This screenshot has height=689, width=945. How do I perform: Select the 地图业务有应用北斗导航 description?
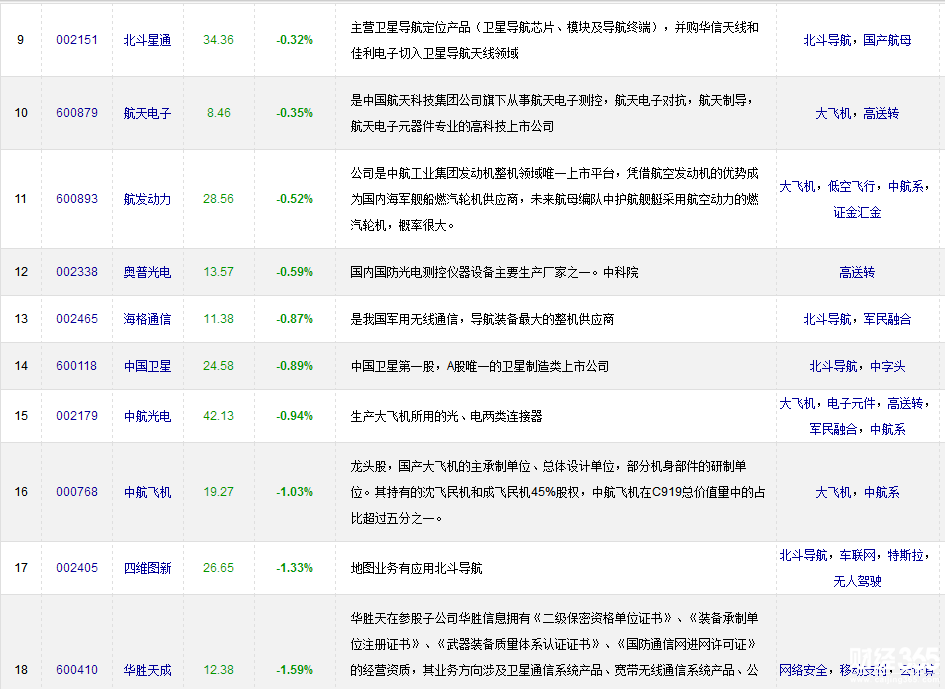click(x=416, y=568)
